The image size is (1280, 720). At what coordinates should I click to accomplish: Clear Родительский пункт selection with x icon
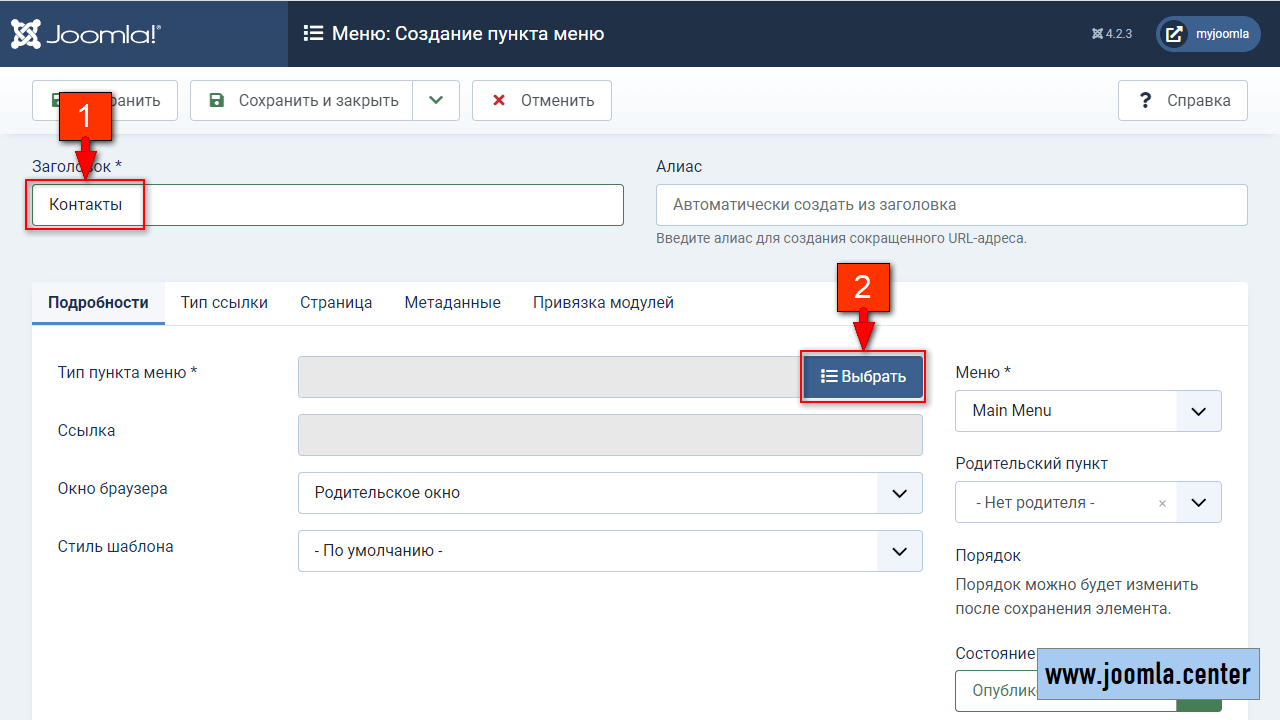pyautogui.click(x=1162, y=504)
